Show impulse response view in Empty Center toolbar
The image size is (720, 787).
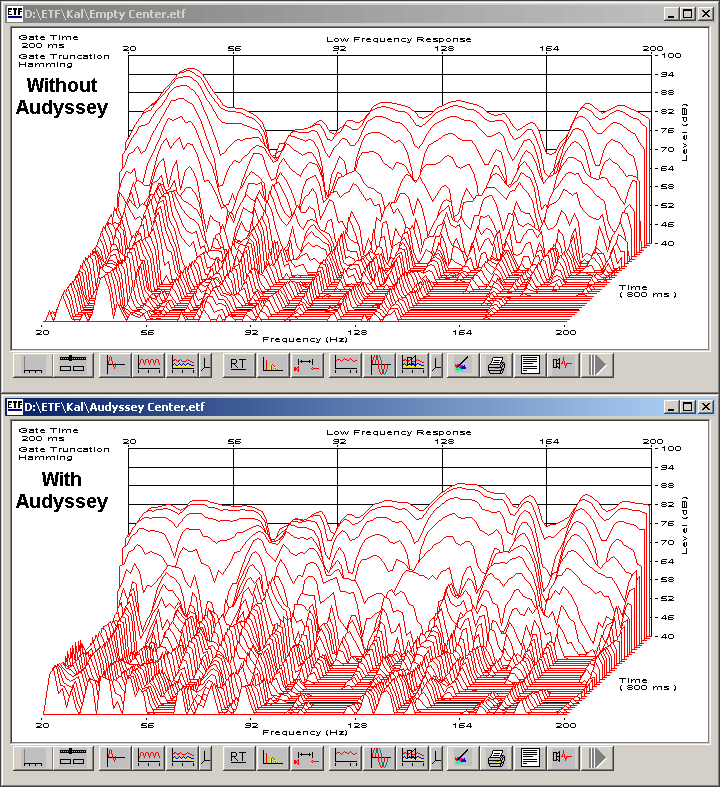pos(117,365)
